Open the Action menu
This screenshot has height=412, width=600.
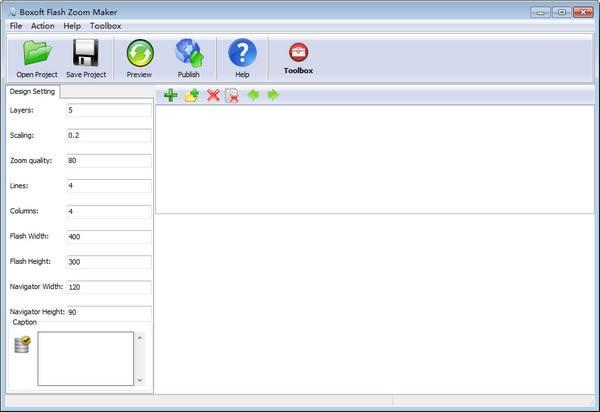(42, 26)
